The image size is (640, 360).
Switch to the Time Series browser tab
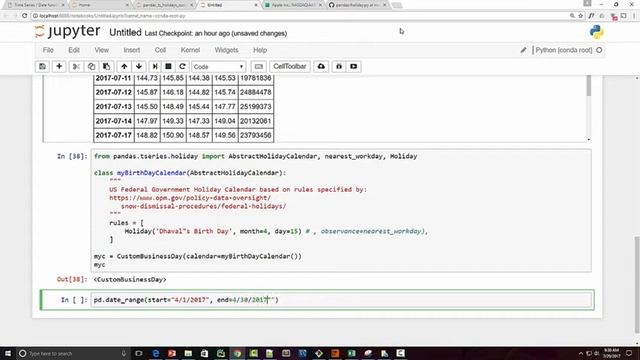point(36,5)
